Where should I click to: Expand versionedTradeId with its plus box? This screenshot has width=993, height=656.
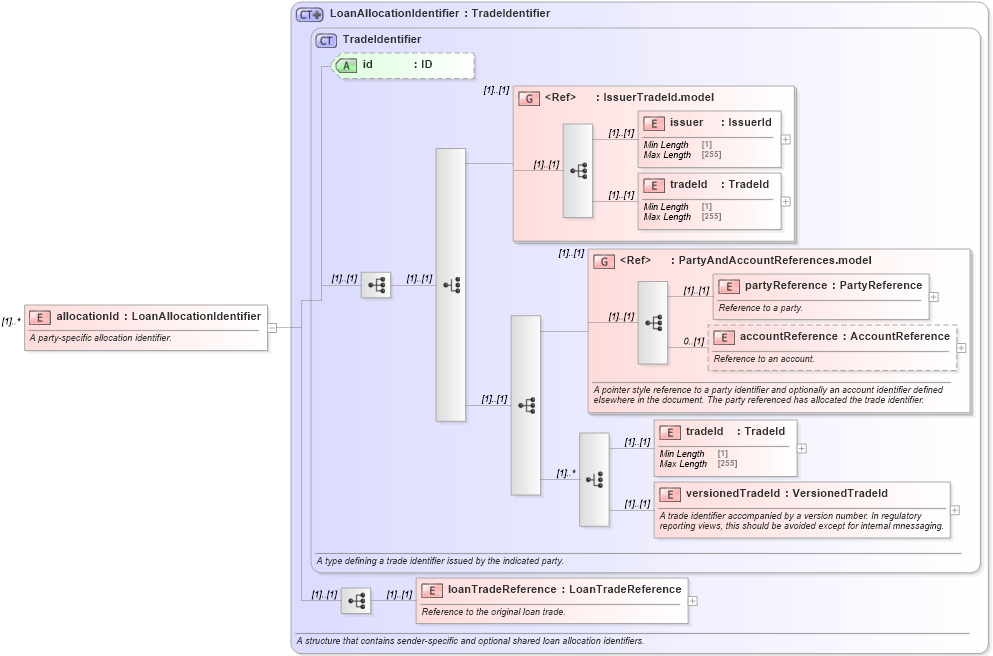955,512
